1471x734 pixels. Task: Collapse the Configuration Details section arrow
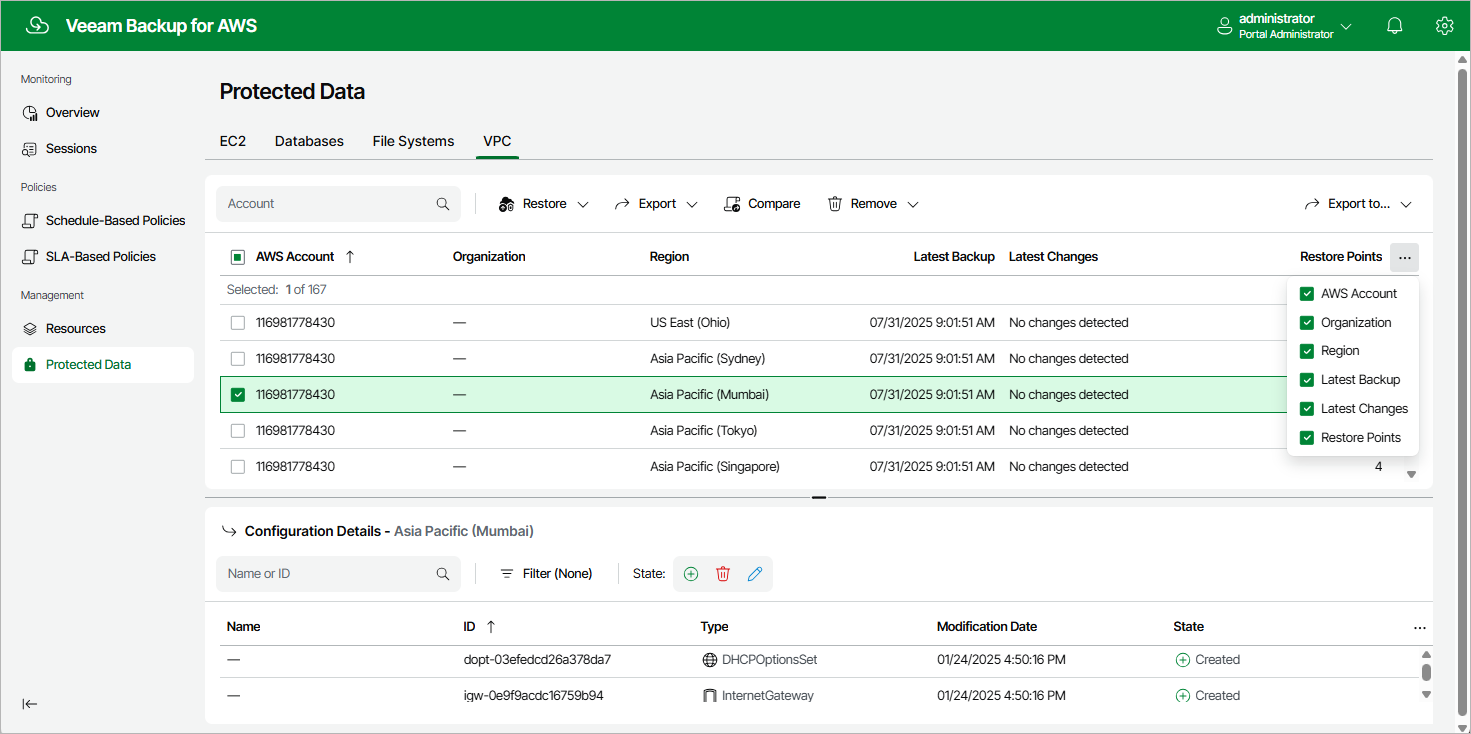tap(229, 531)
